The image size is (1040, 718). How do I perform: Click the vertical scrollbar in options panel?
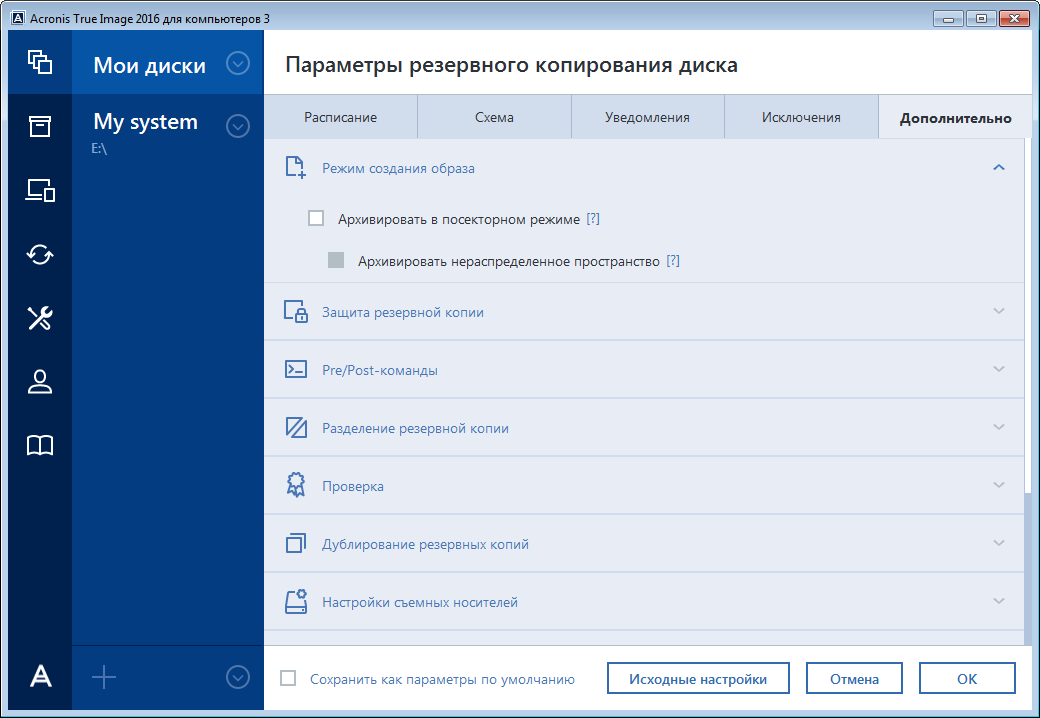pos(1027,568)
